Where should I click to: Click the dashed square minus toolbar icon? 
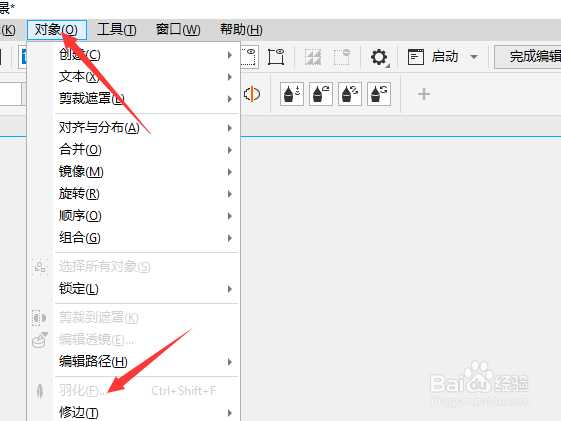342,57
